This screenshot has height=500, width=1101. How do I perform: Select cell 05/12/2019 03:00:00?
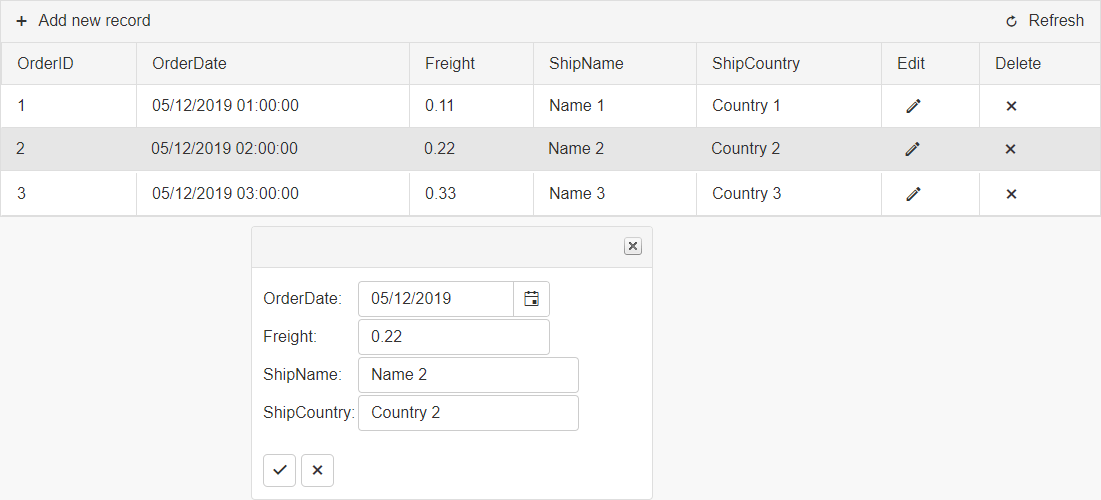[273, 193]
